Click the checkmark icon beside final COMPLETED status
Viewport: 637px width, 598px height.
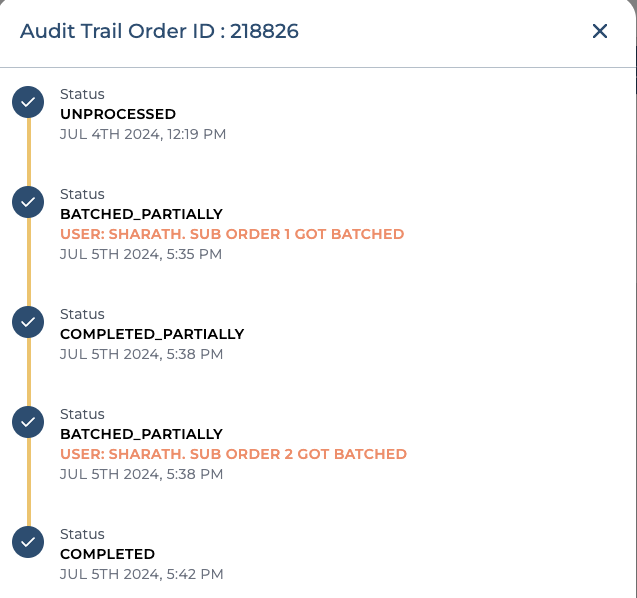tap(28, 542)
